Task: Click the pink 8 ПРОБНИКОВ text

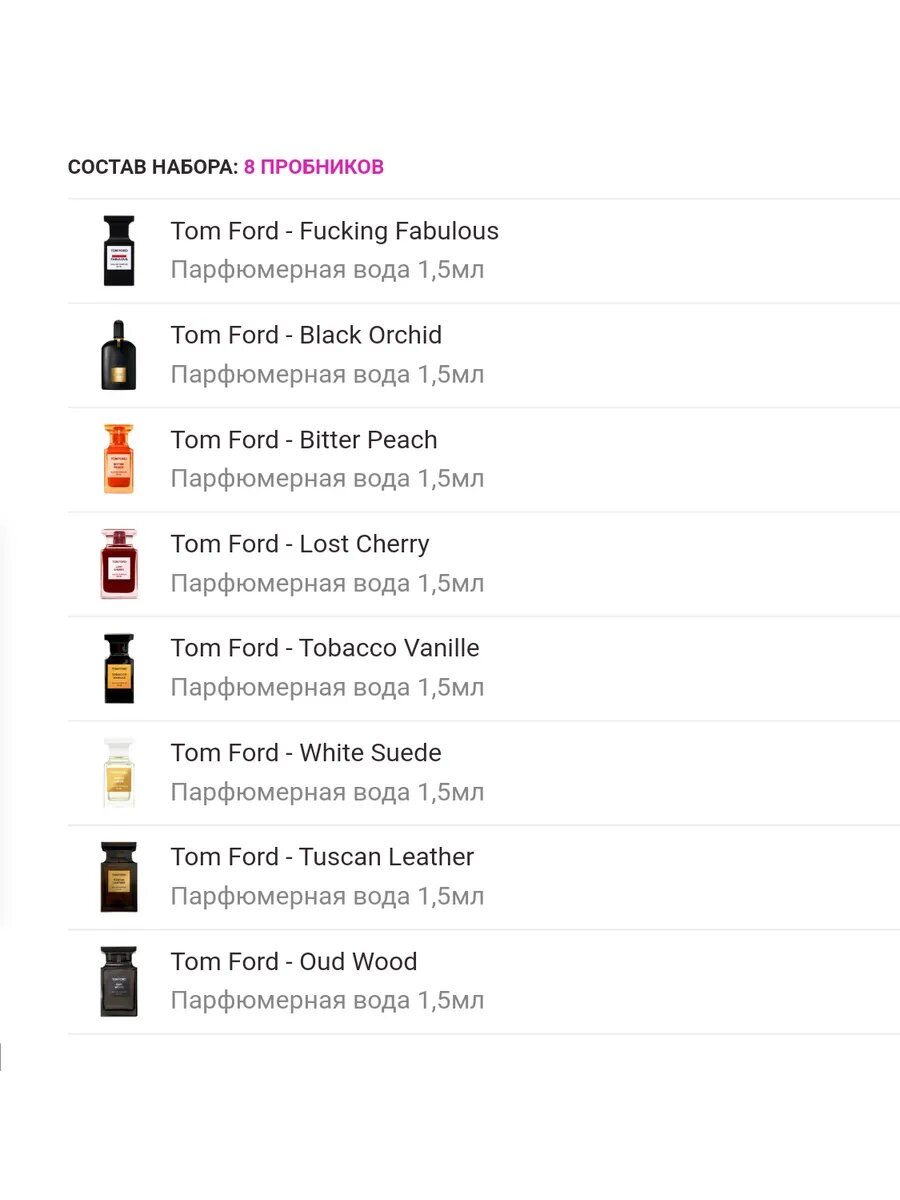Action: pos(314,167)
